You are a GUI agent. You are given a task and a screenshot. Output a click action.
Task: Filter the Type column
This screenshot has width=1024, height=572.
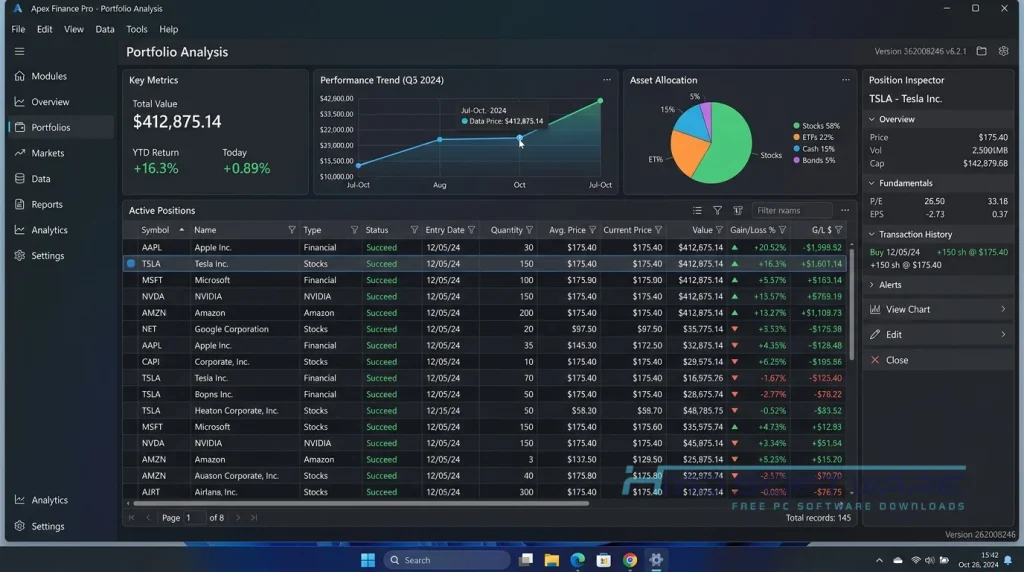coord(355,230)
